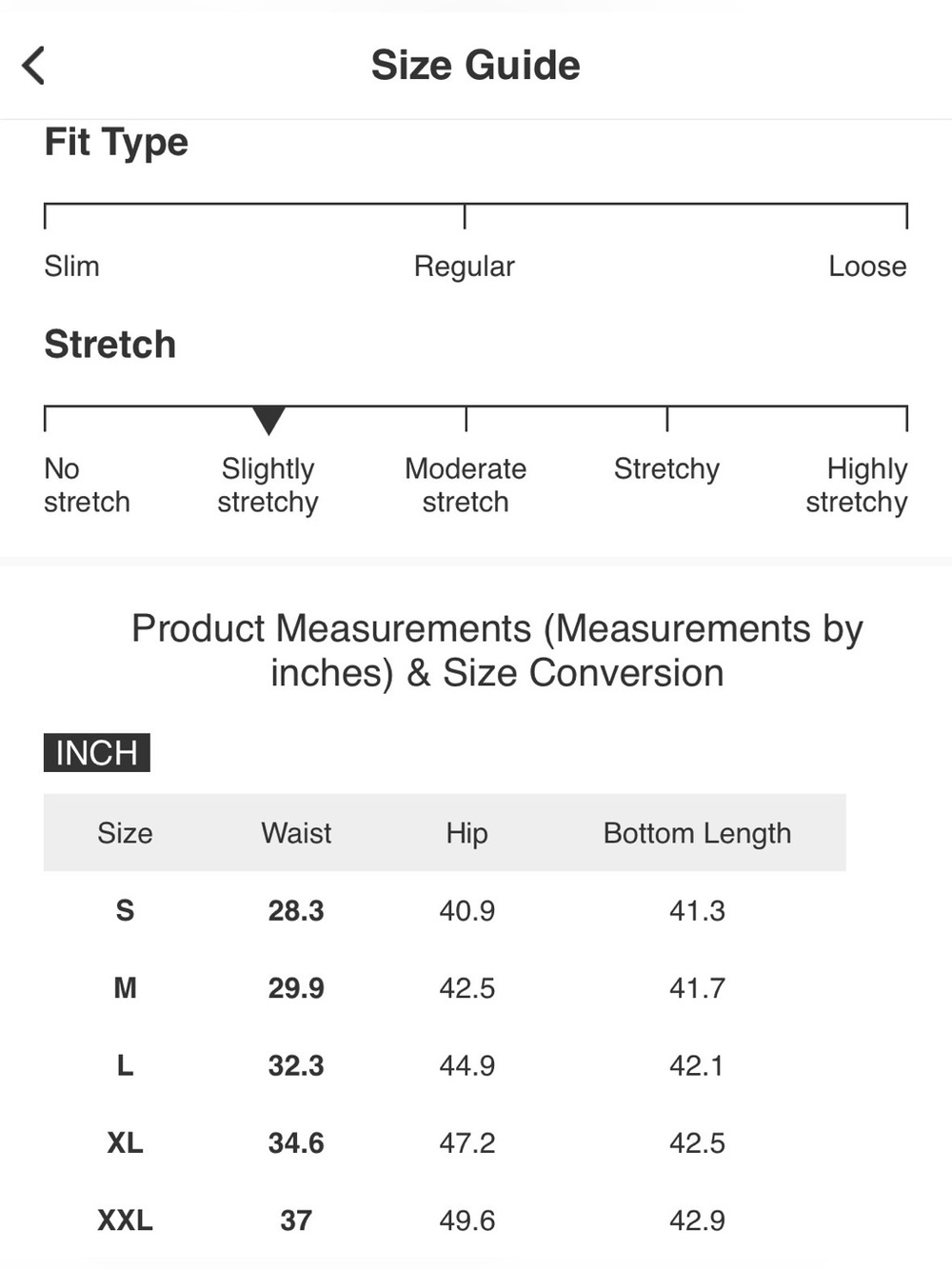Click waist value 34.6 for XL
The width and height of the screenshot is (952, 1269).
click(296, 1142)
